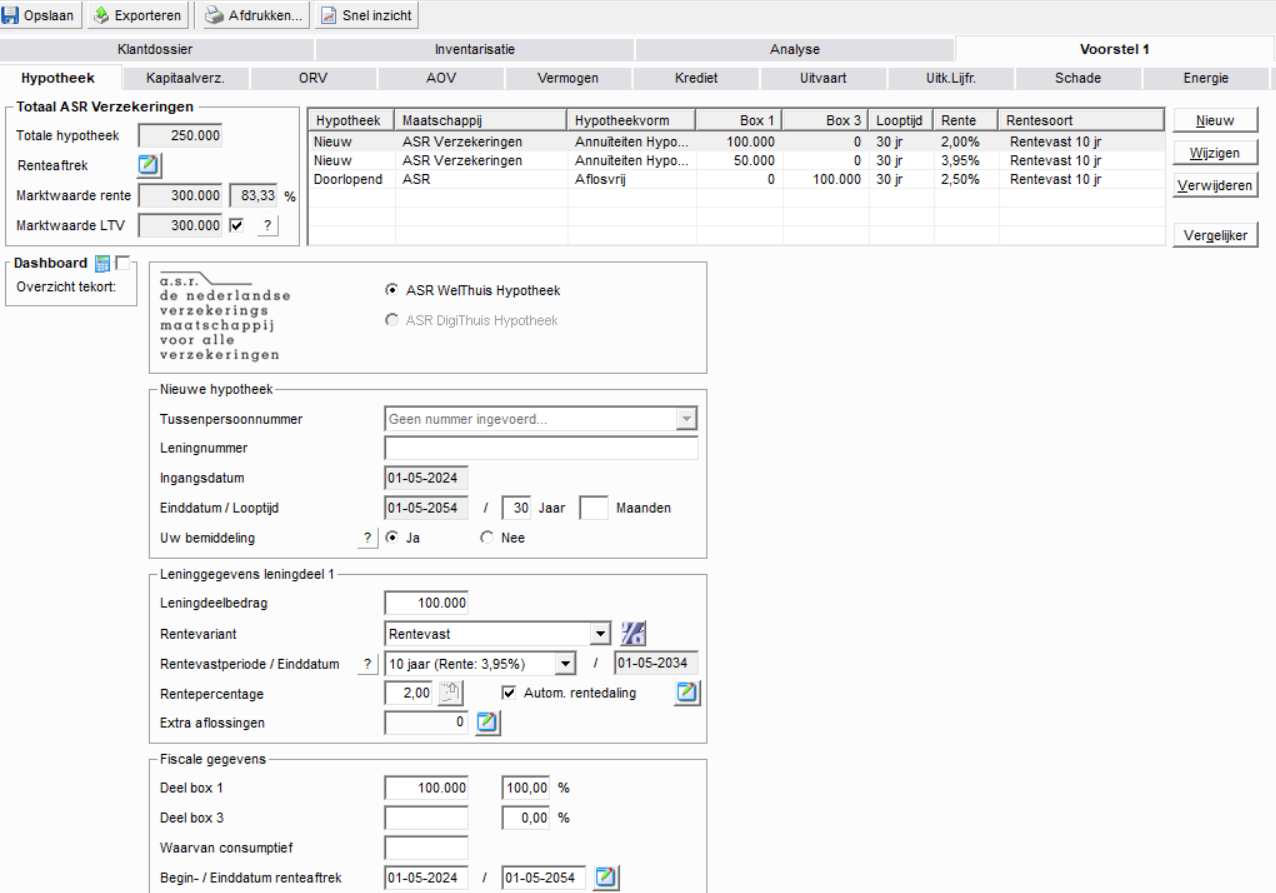Click the Deel box 1 percentage field
1276x893 pixels.
click(x=526, y=788)
